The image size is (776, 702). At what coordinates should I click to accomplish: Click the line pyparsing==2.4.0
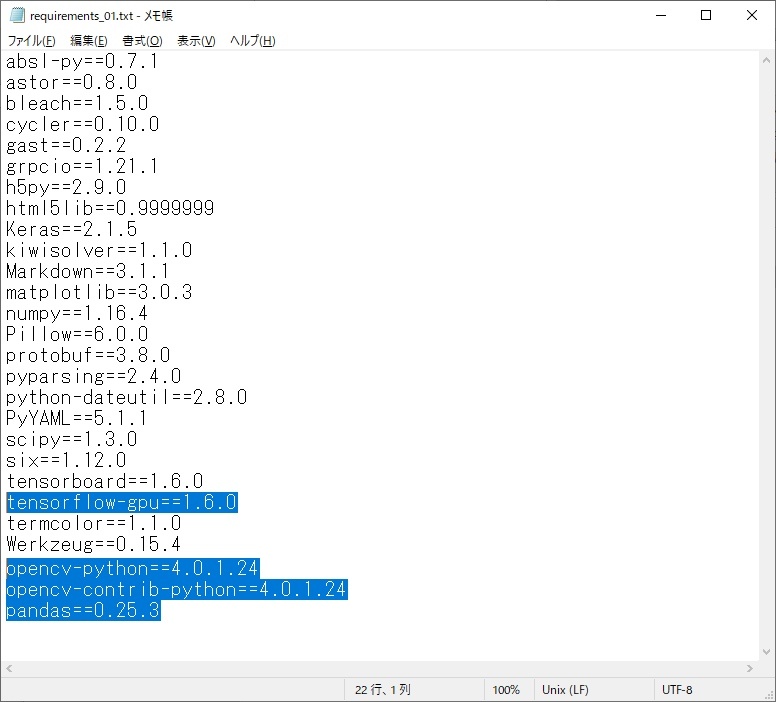[x=94, y=376]
